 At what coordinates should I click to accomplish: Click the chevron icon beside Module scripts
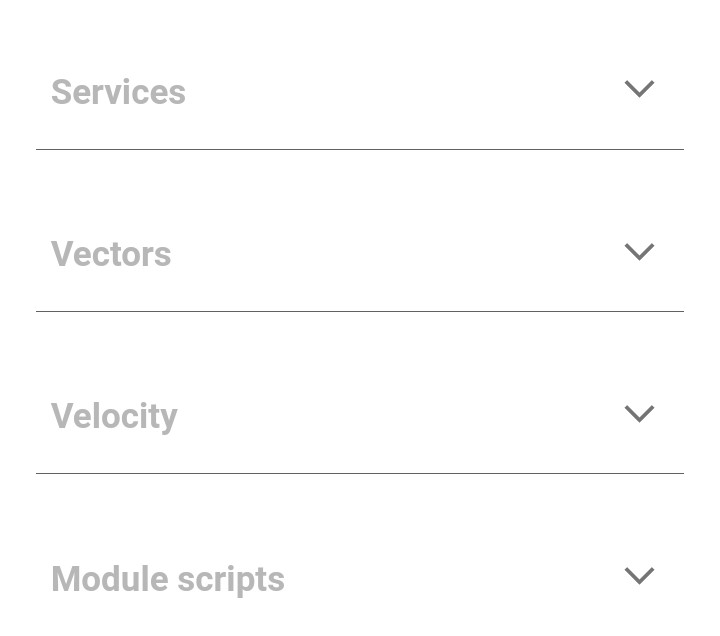639,576
